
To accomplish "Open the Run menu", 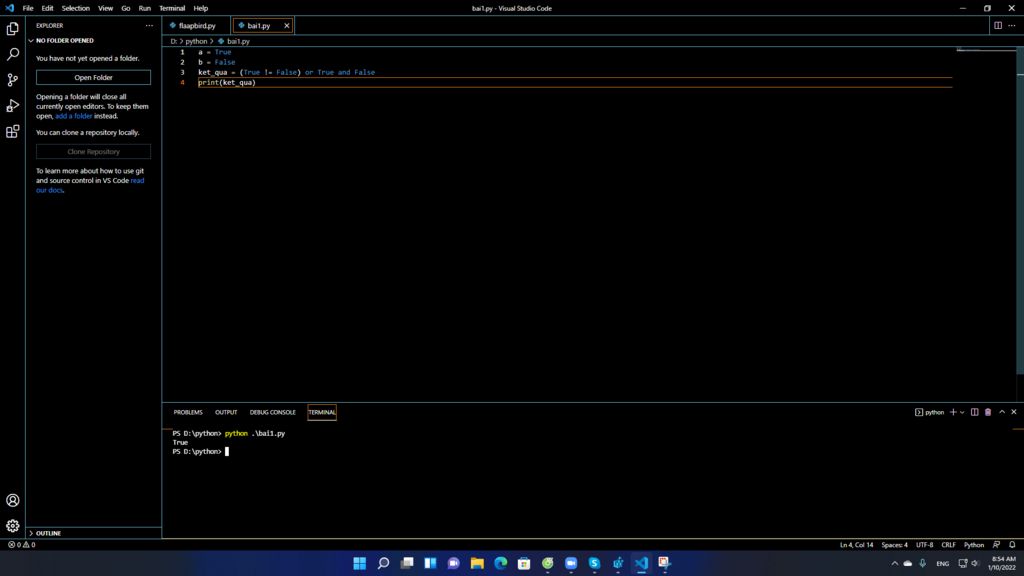I will (x=144, y=8).
